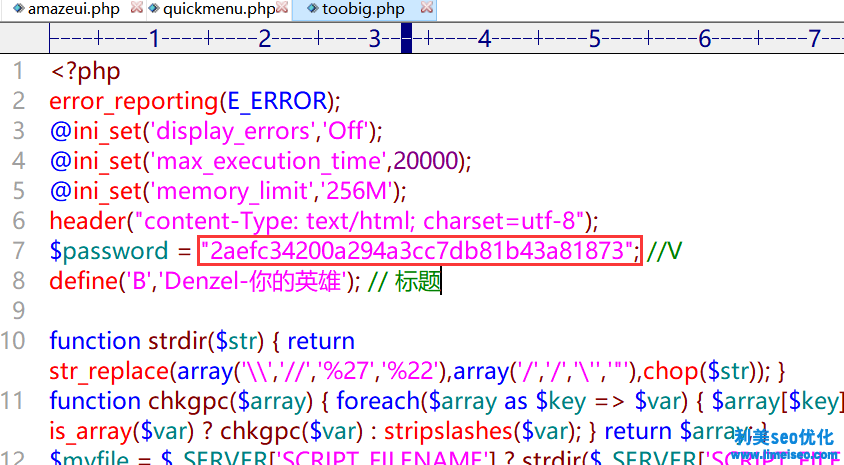
Task: Click line number 3
Action: [x=18, y=131]
